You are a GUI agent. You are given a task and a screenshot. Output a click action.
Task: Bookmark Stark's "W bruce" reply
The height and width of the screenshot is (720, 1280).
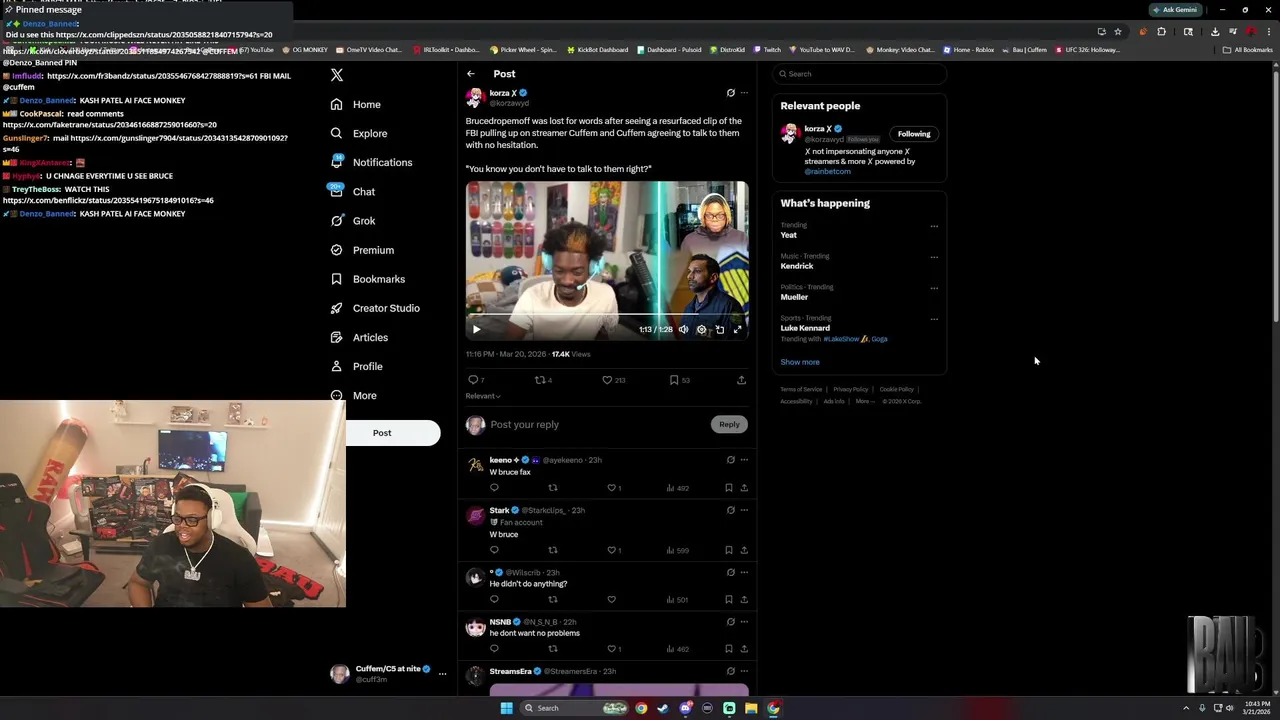[729, 550]
